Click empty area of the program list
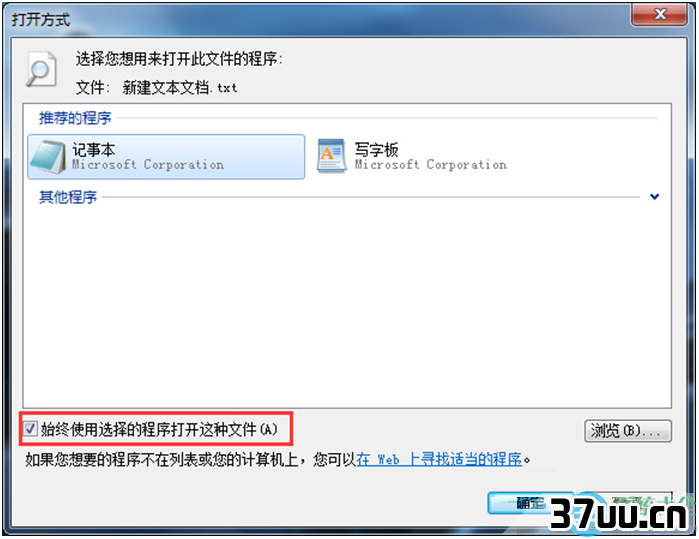 coord(347,303)
